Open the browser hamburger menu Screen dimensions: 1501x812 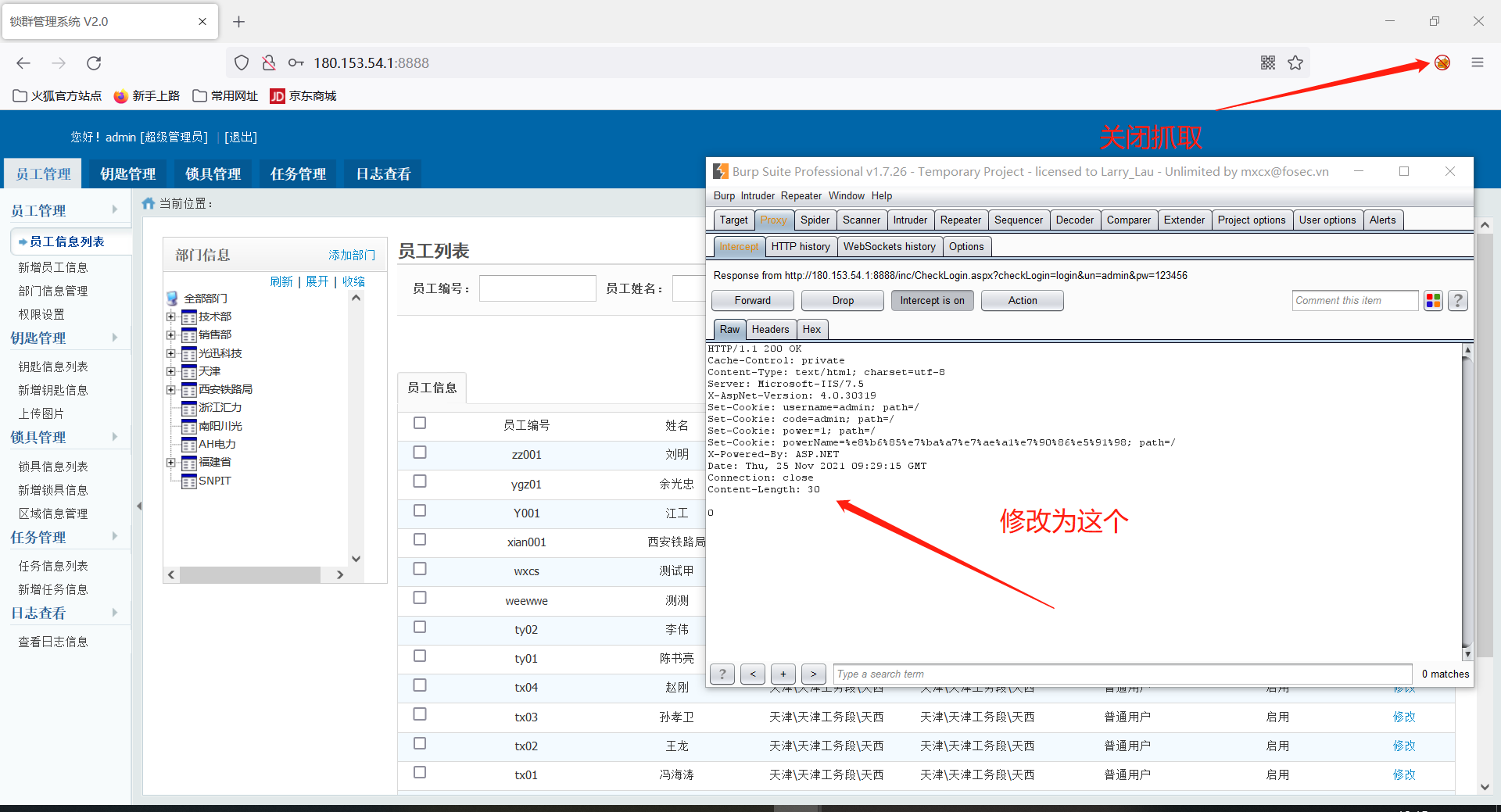click(x=1478, y=63)
